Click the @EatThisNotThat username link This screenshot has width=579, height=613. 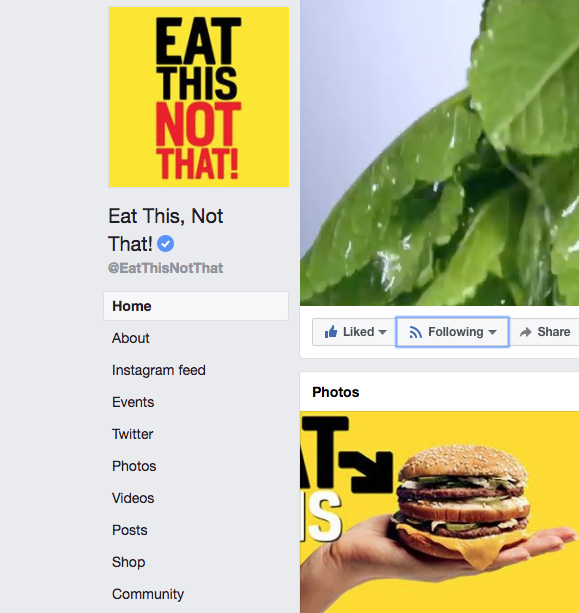165,268
